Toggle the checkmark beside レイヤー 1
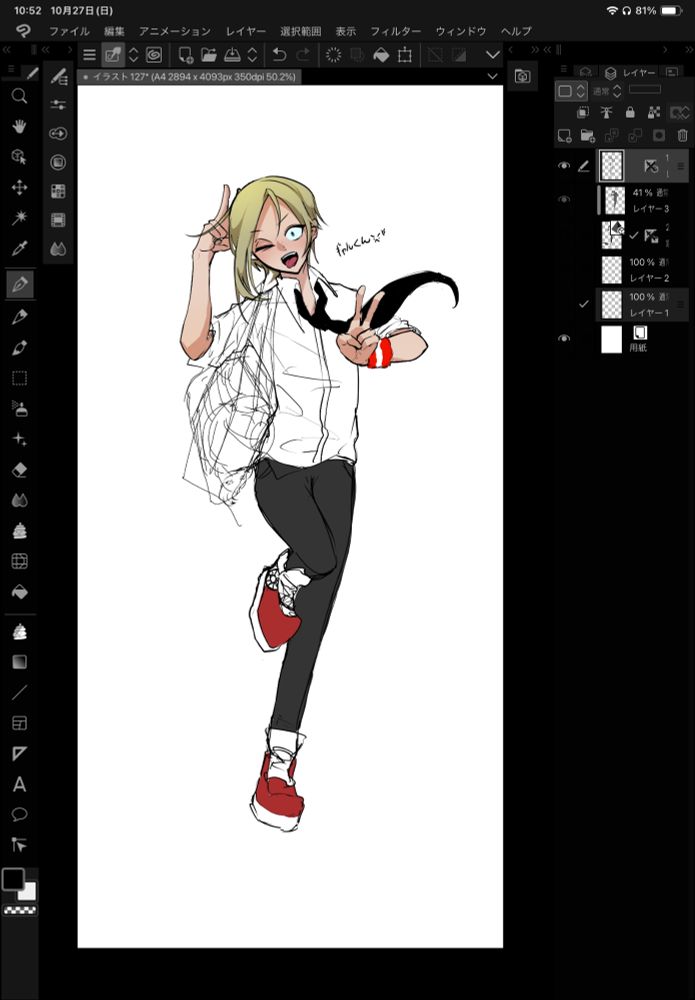The height and width of the screenshot is (1000, 695). click(x=583, y=305)
